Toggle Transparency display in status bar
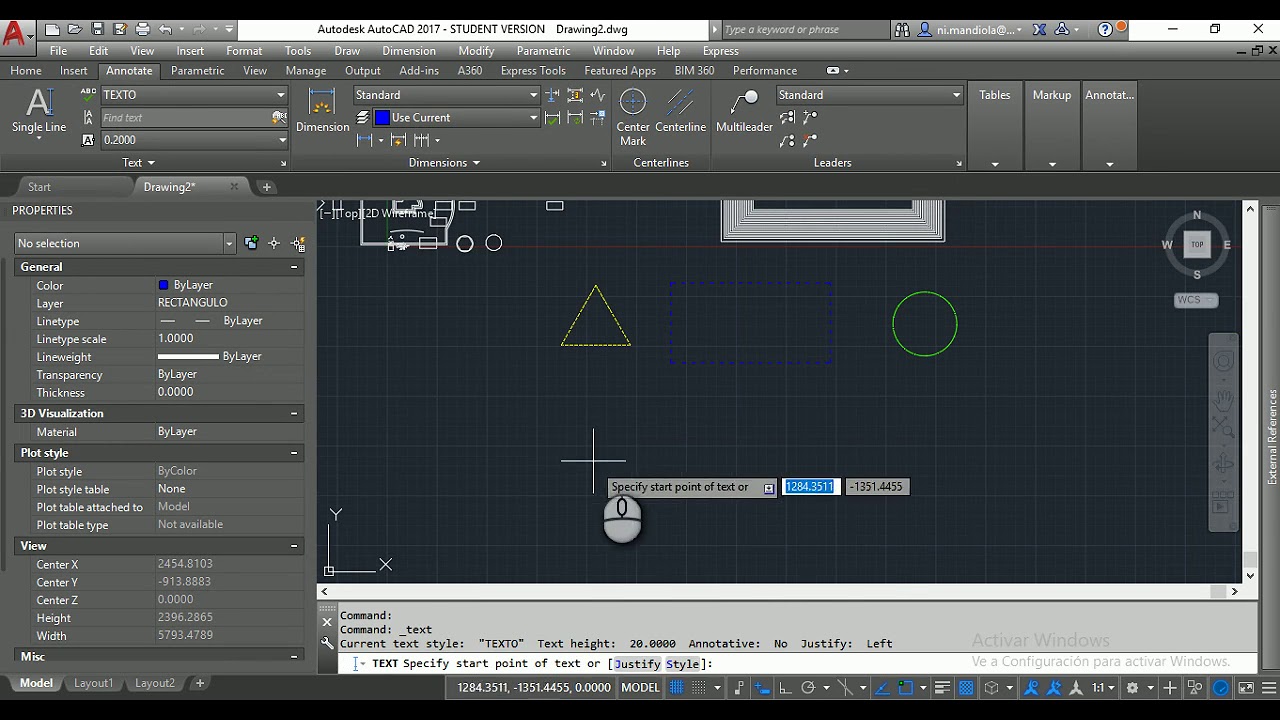 (x=966, y=688)
